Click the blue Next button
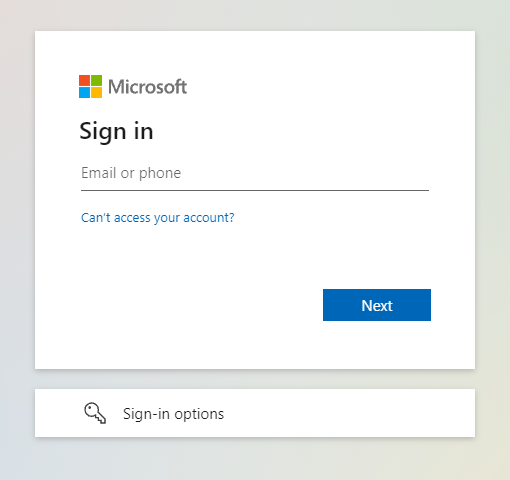Viewport: 510px width, 480px height. pos(377,305)
